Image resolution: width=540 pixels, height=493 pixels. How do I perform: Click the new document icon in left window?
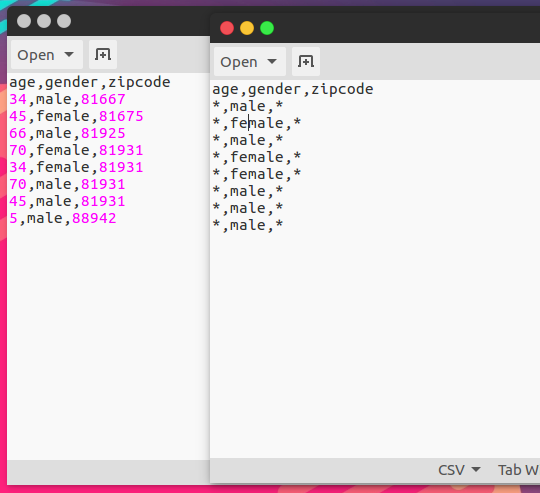[103, 55]
